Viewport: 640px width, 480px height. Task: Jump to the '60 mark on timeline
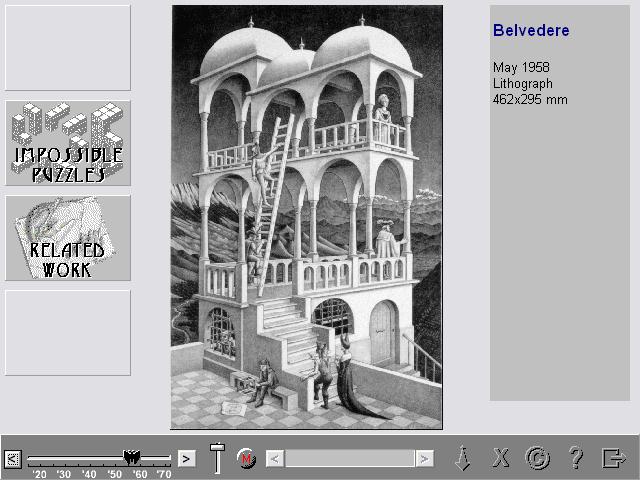(x=140, y=474)
